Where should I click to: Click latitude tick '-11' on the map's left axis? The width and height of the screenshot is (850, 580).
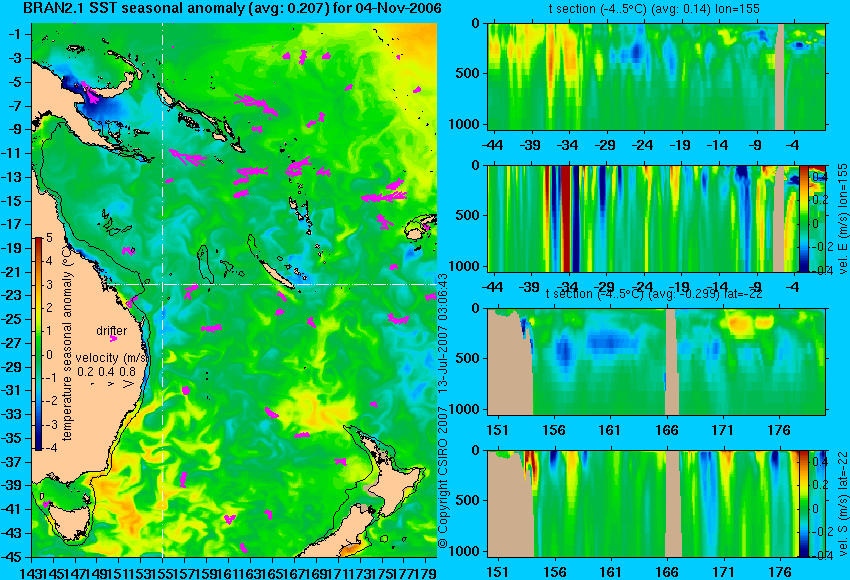pos(12,153)
